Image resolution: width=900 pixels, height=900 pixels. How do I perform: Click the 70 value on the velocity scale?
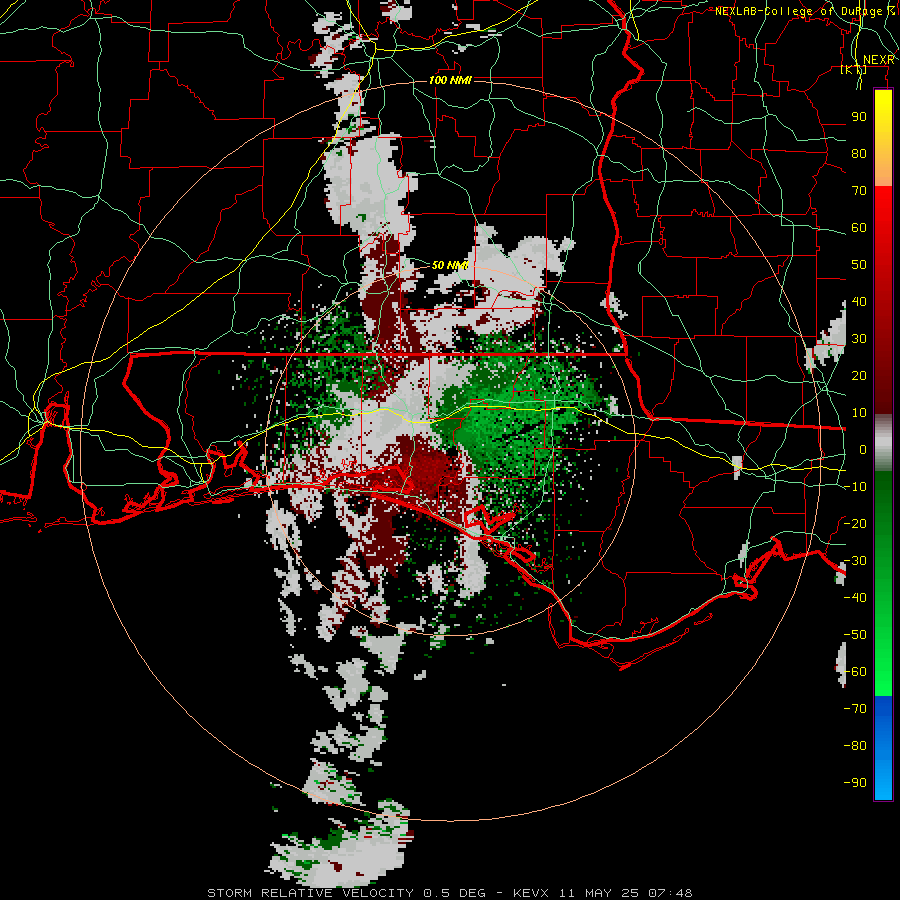coord(859,191)
